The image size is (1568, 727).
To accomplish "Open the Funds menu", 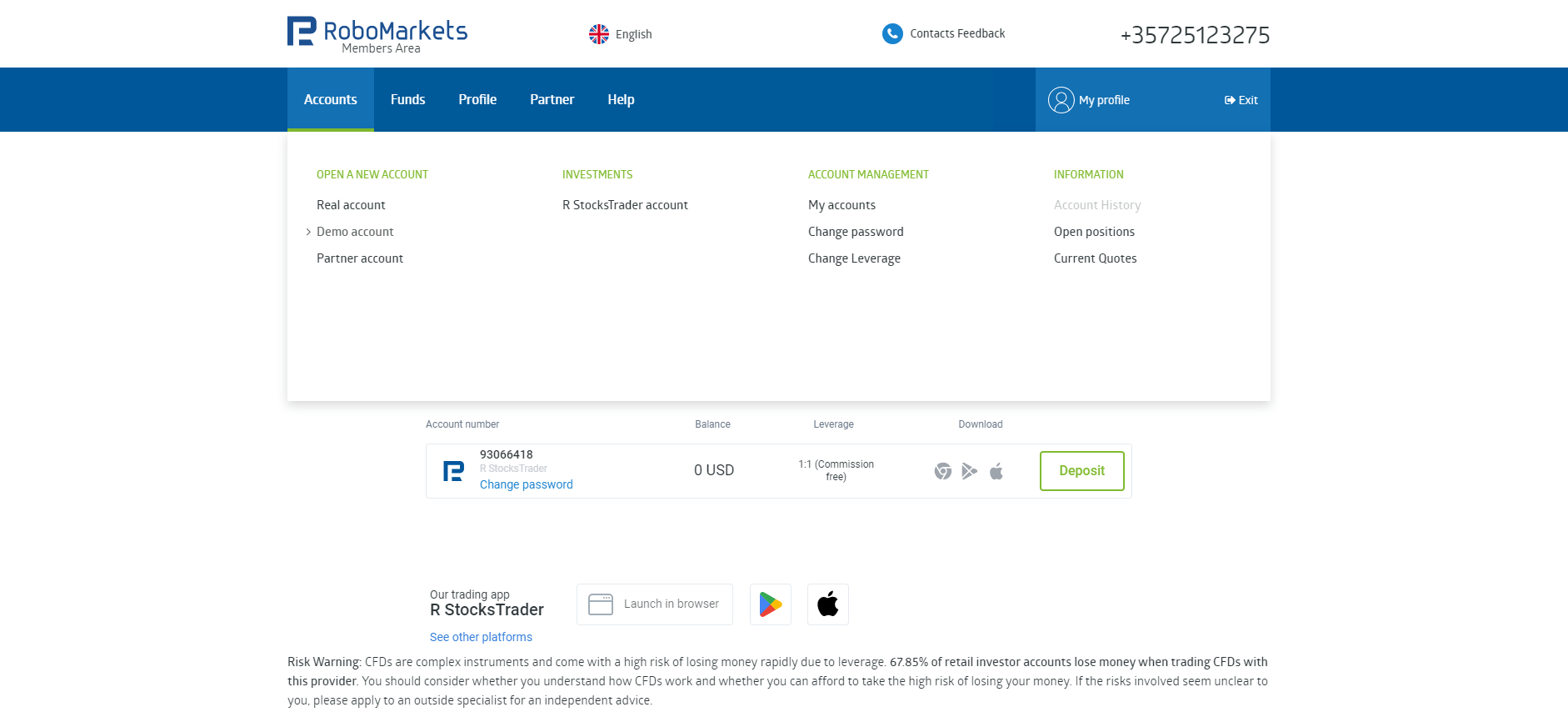I will (408, 99).
